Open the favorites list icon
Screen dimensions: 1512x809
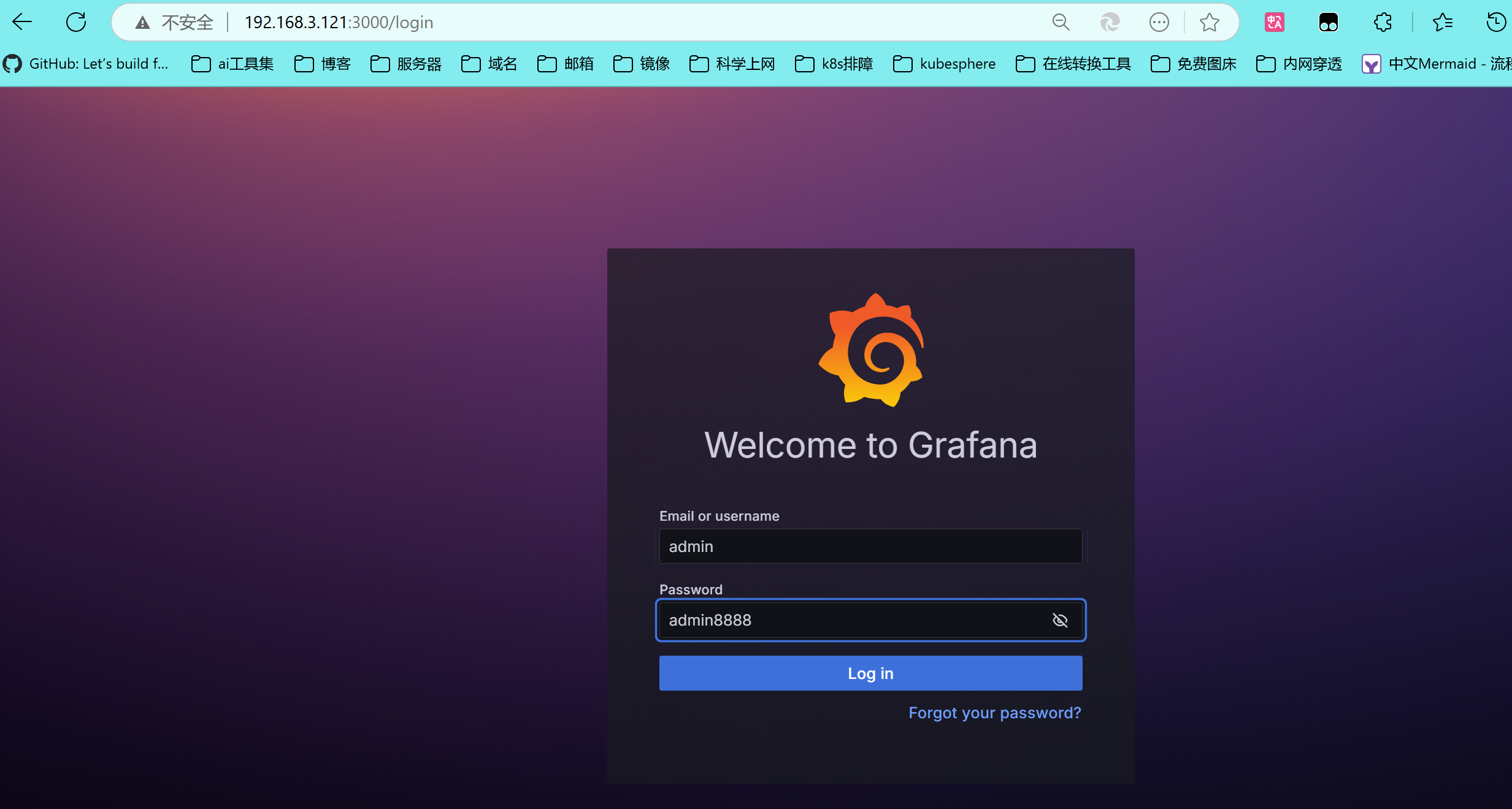1443,23
